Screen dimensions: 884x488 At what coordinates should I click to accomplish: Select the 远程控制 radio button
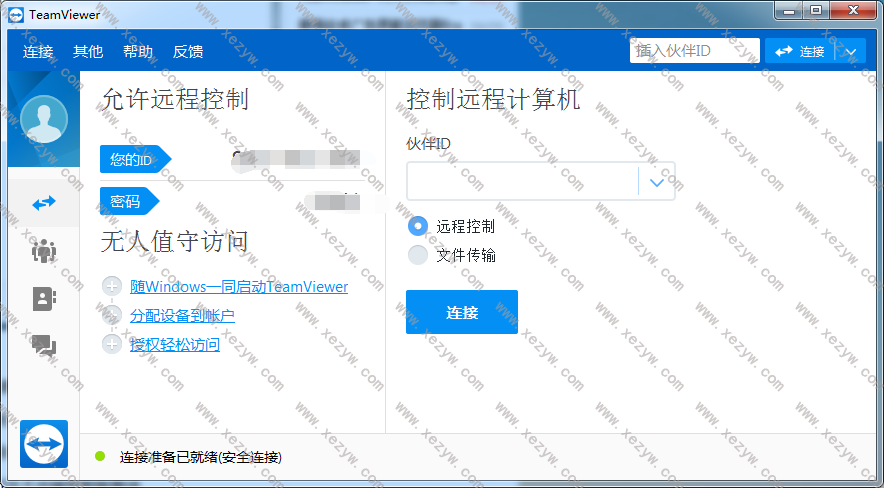click(x=418, y=226)
